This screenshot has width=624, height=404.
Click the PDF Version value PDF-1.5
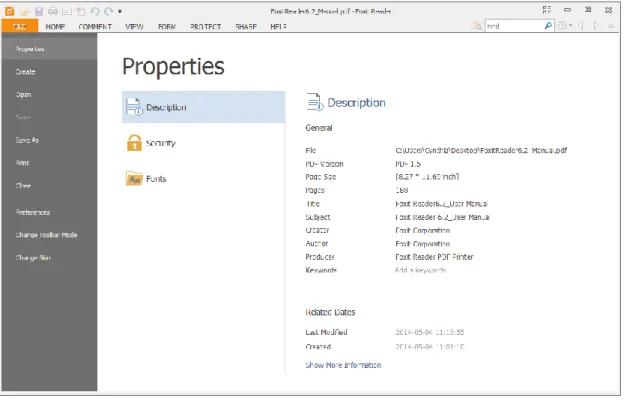point(408,164)
